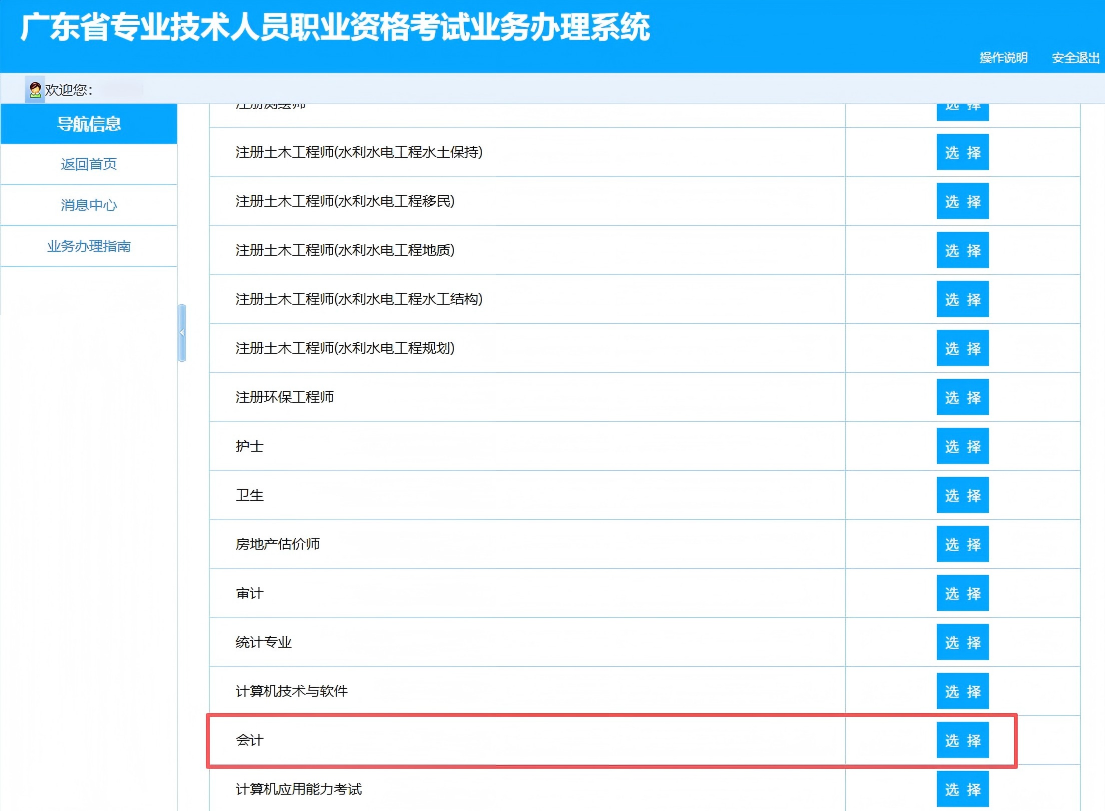
Task: Select 注册环保工程师 exam
Action: pyautogui.click(x=962, y=397)
